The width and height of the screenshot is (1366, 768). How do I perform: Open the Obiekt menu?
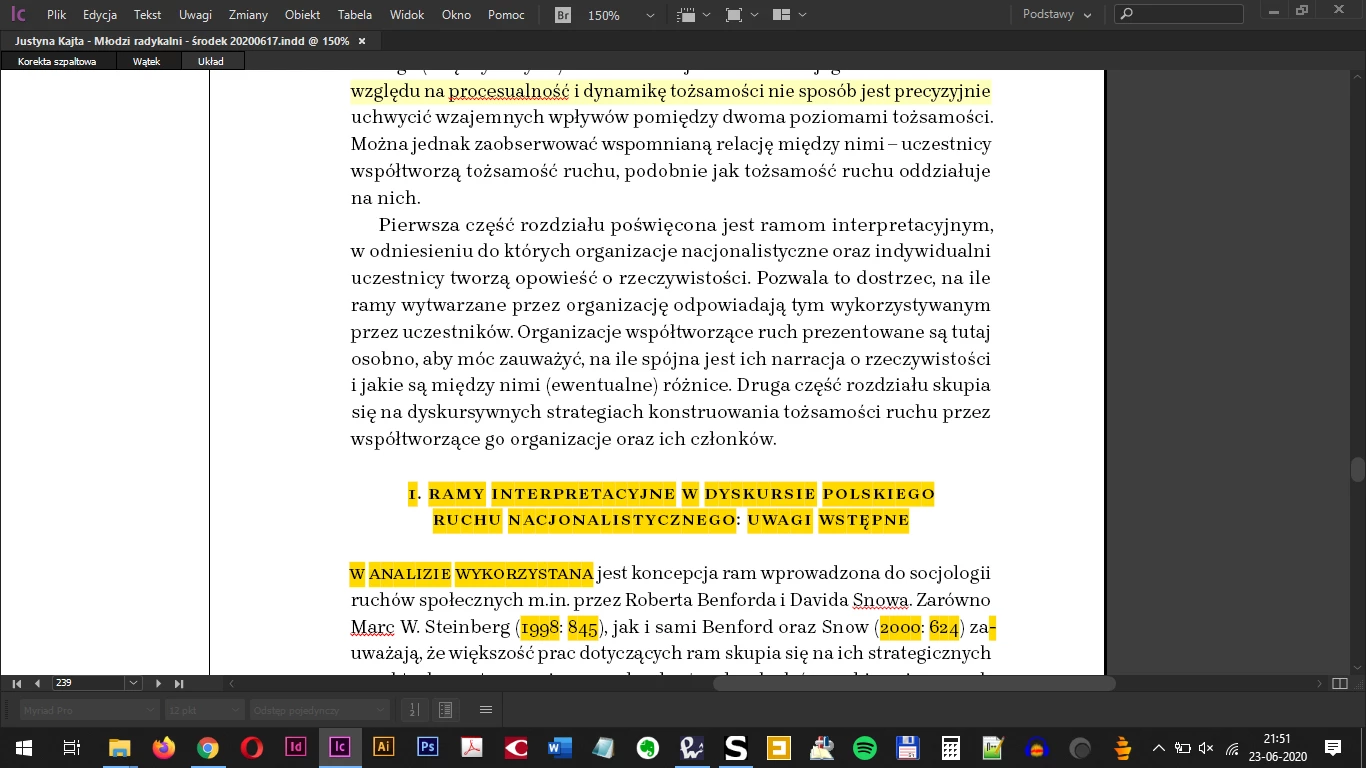(x=302, y=15)
